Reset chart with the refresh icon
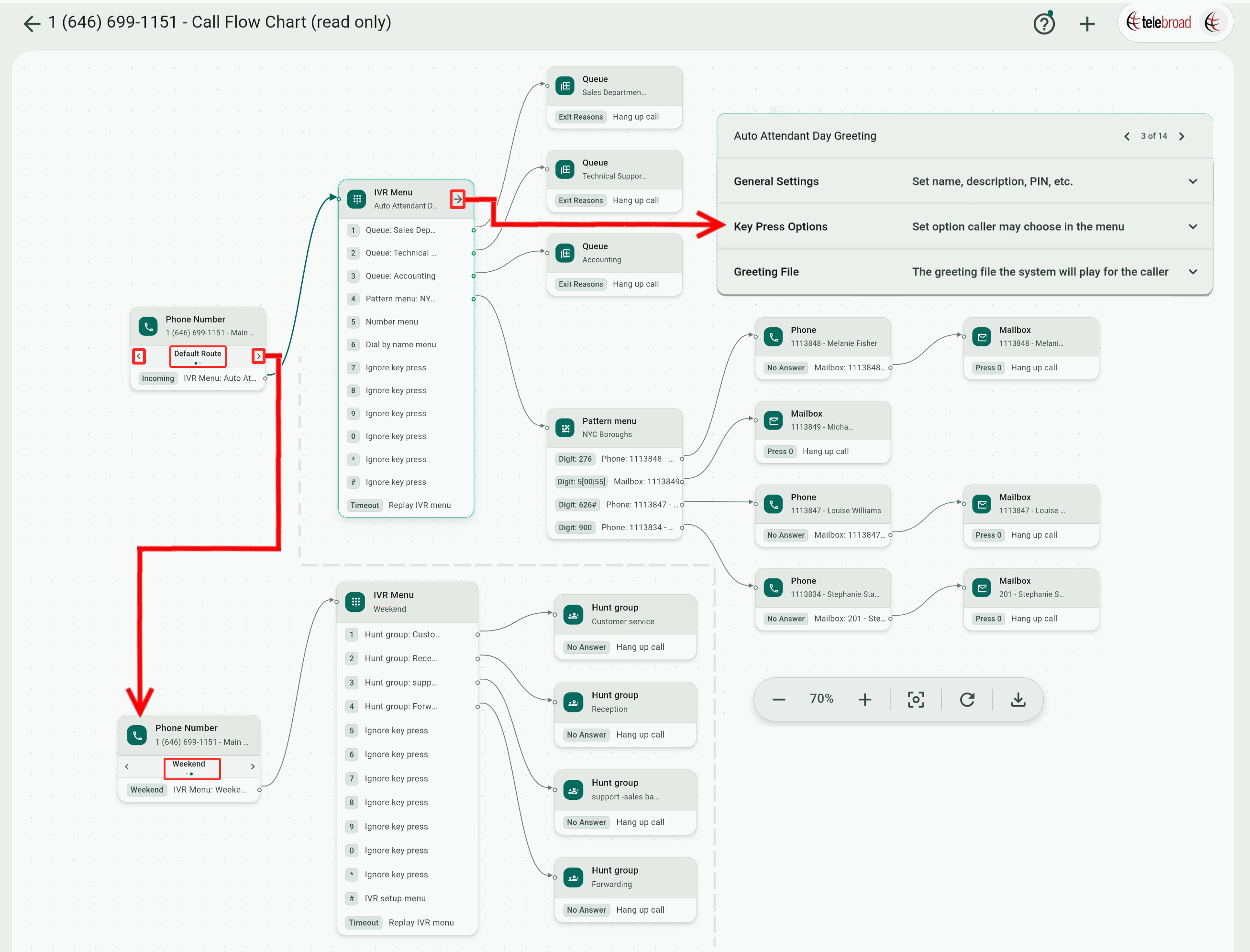This screenshot has width=1250, height=952. pos(967,699)
